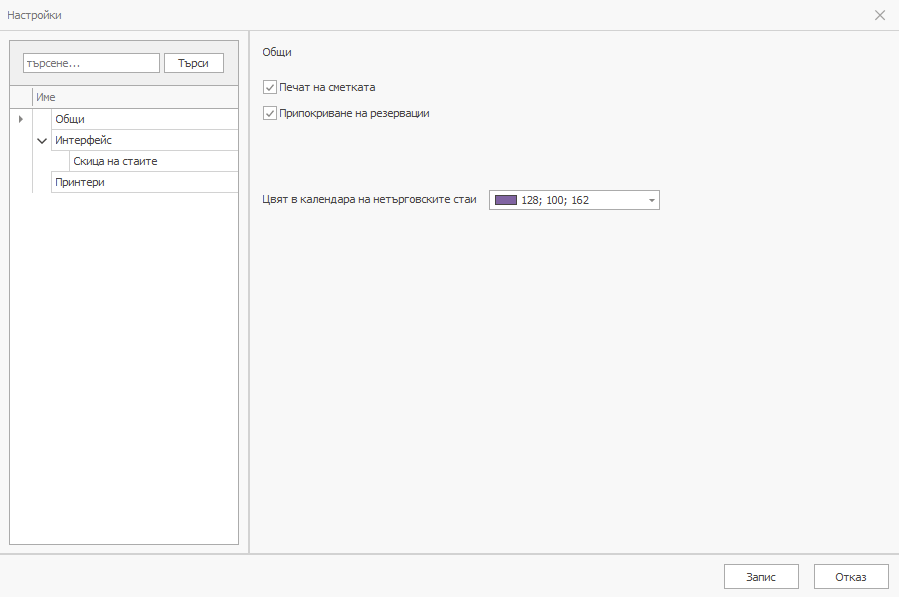Screen dimensions: 899x597
Task: Open the color picker dropdown arrow
Action: point(650,199)
